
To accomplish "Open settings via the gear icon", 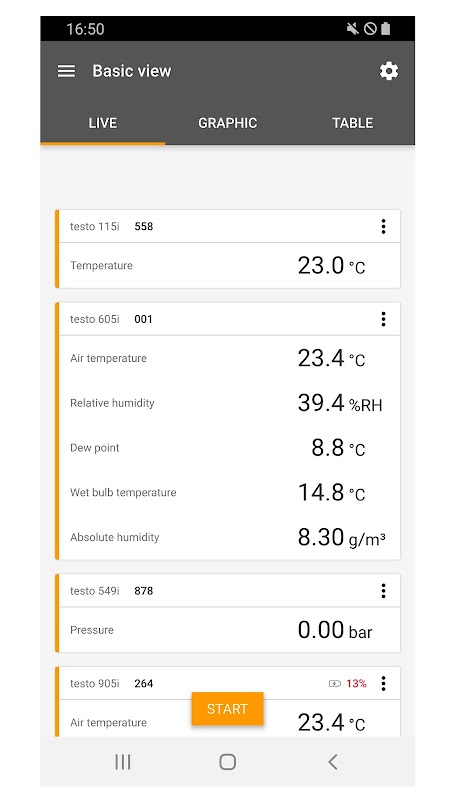I will [x=389, y=71].
